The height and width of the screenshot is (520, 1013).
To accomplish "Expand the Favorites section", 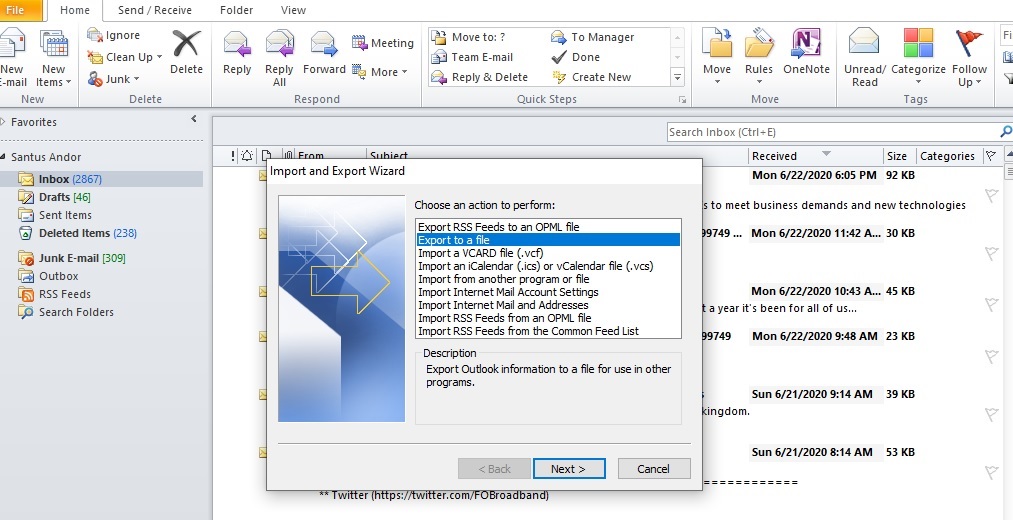I will click(3, 122).
